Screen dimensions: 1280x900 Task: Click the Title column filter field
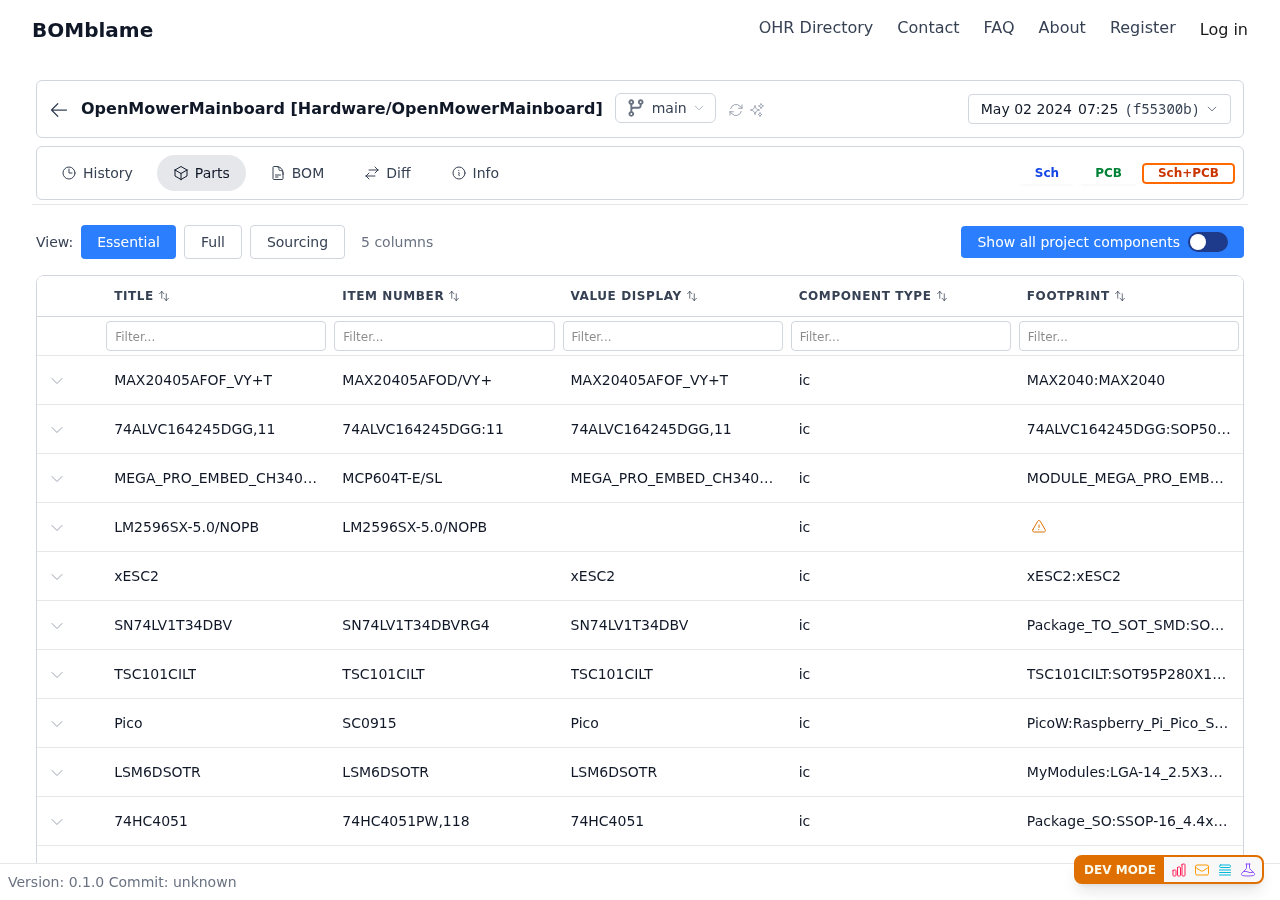tap(216, 336)
